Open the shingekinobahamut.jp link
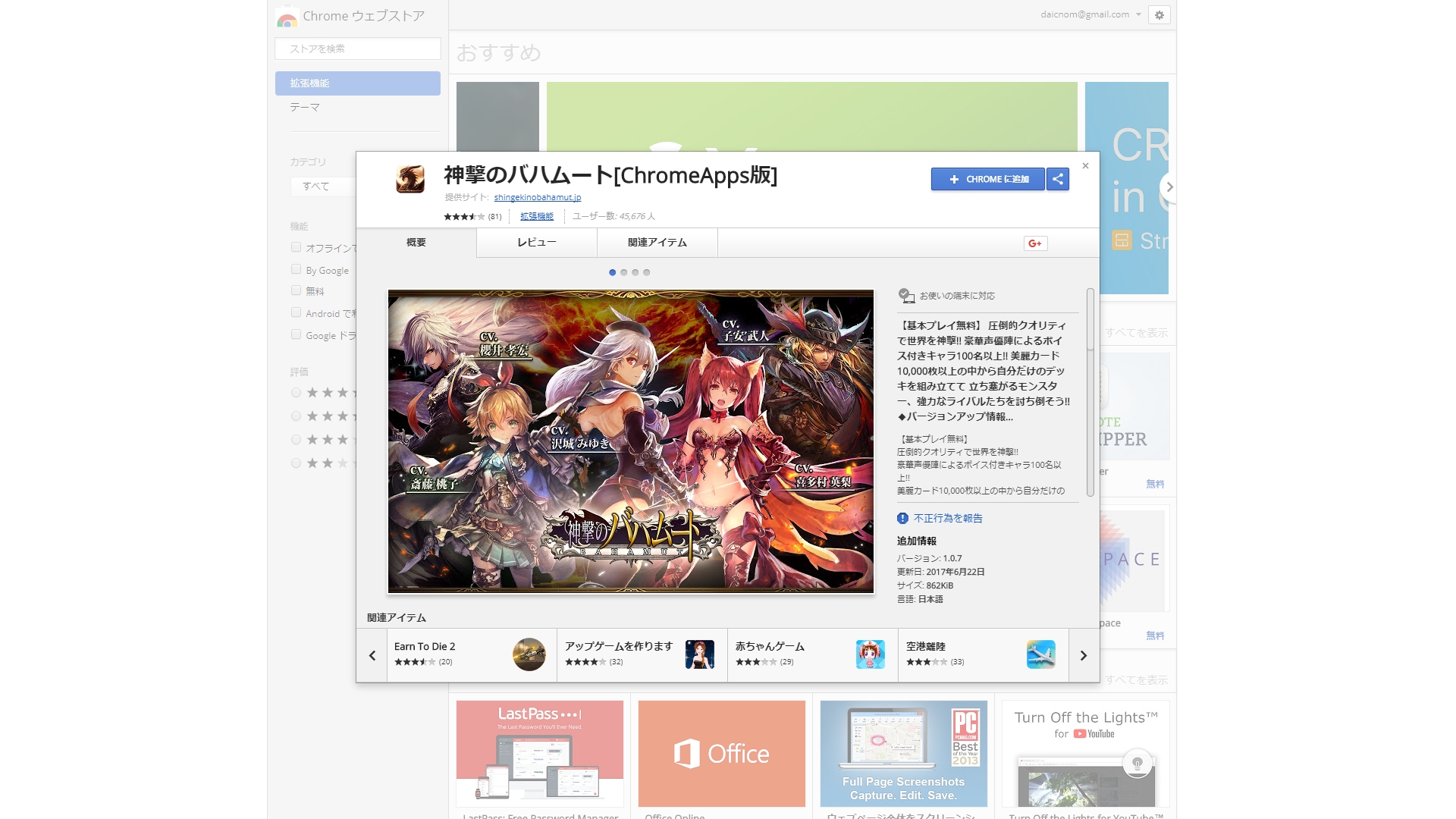The width and height of the screenshot is (1456, 819). [x=537, y=197]
